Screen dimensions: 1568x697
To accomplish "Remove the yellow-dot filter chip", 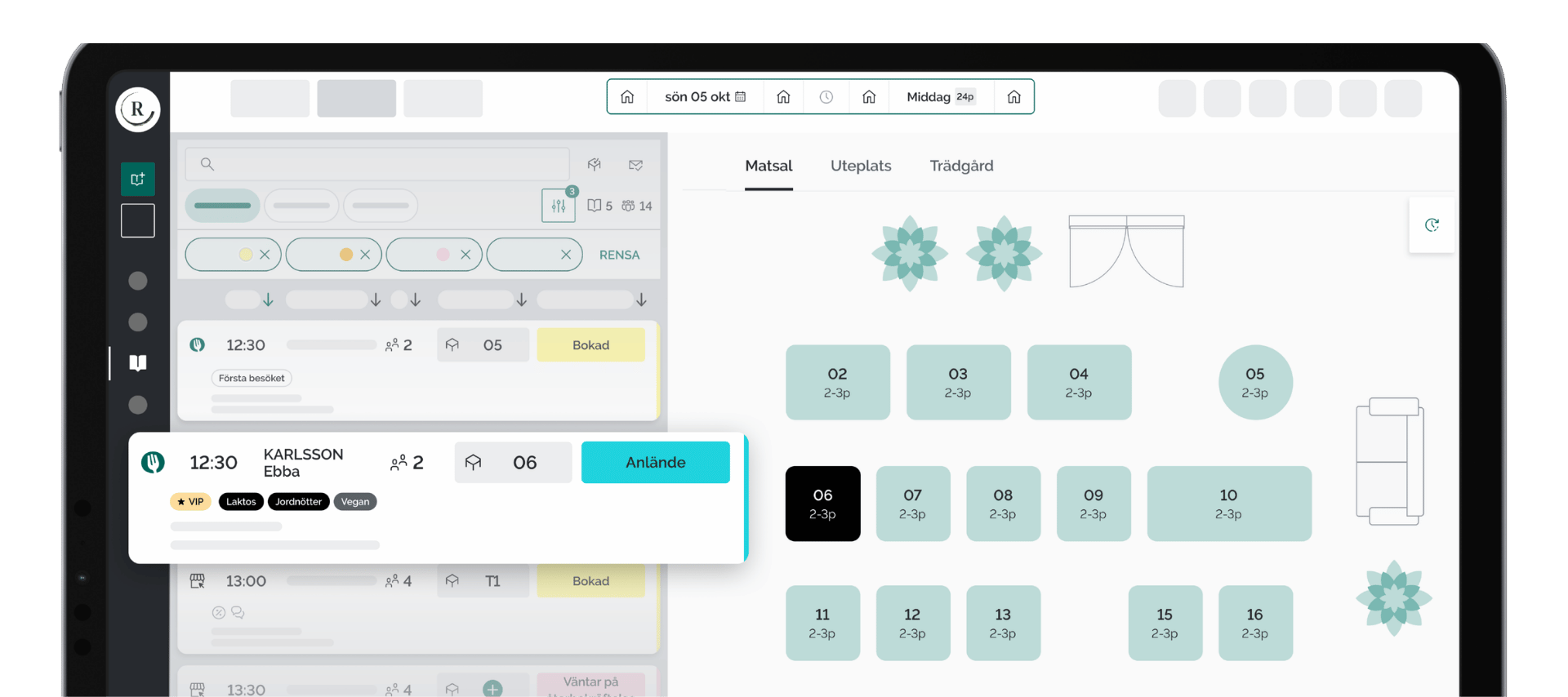I will click(x=265, y=255).
